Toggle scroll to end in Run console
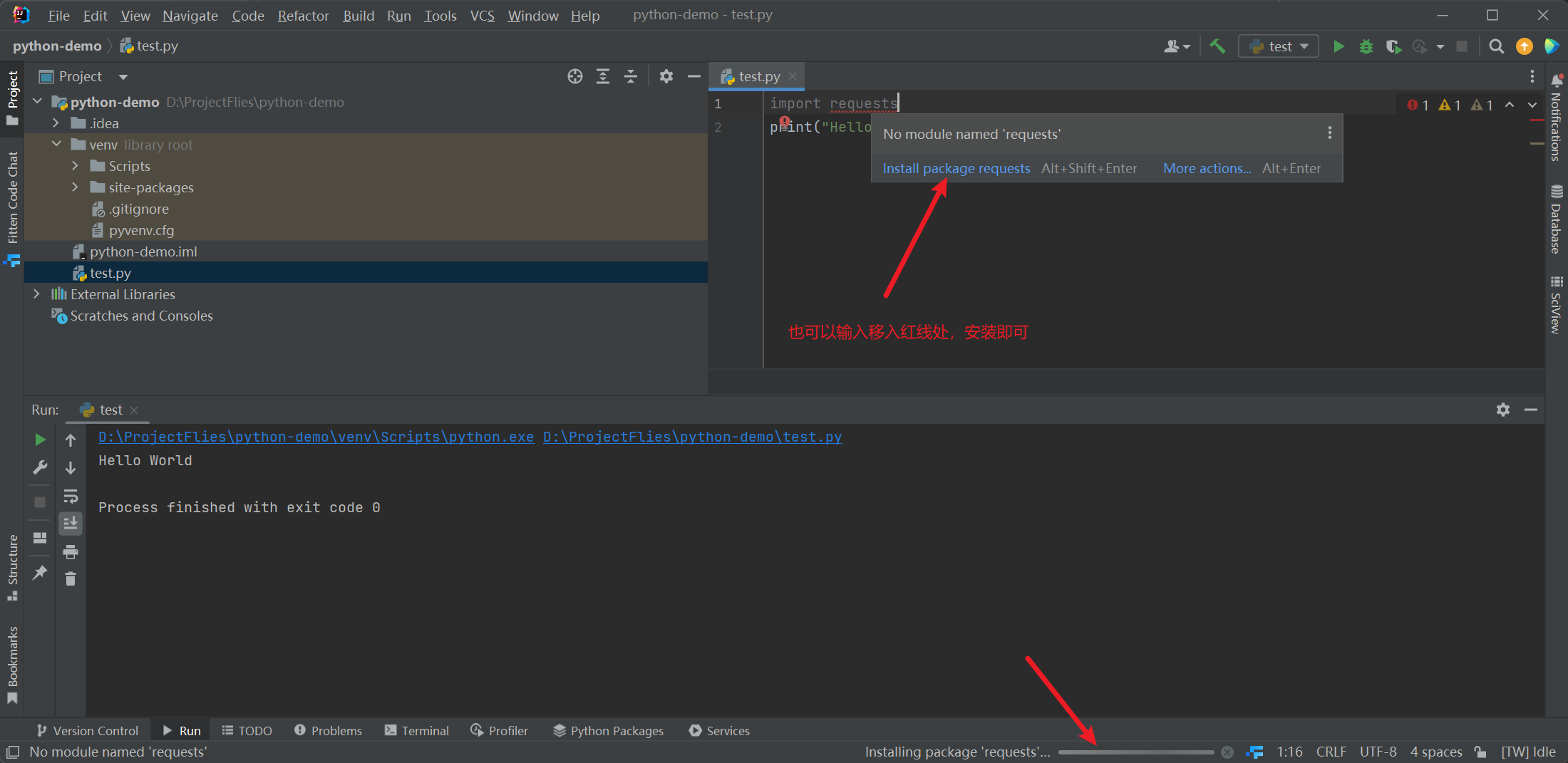This screenshot has height=763, width=1568. 71,524
